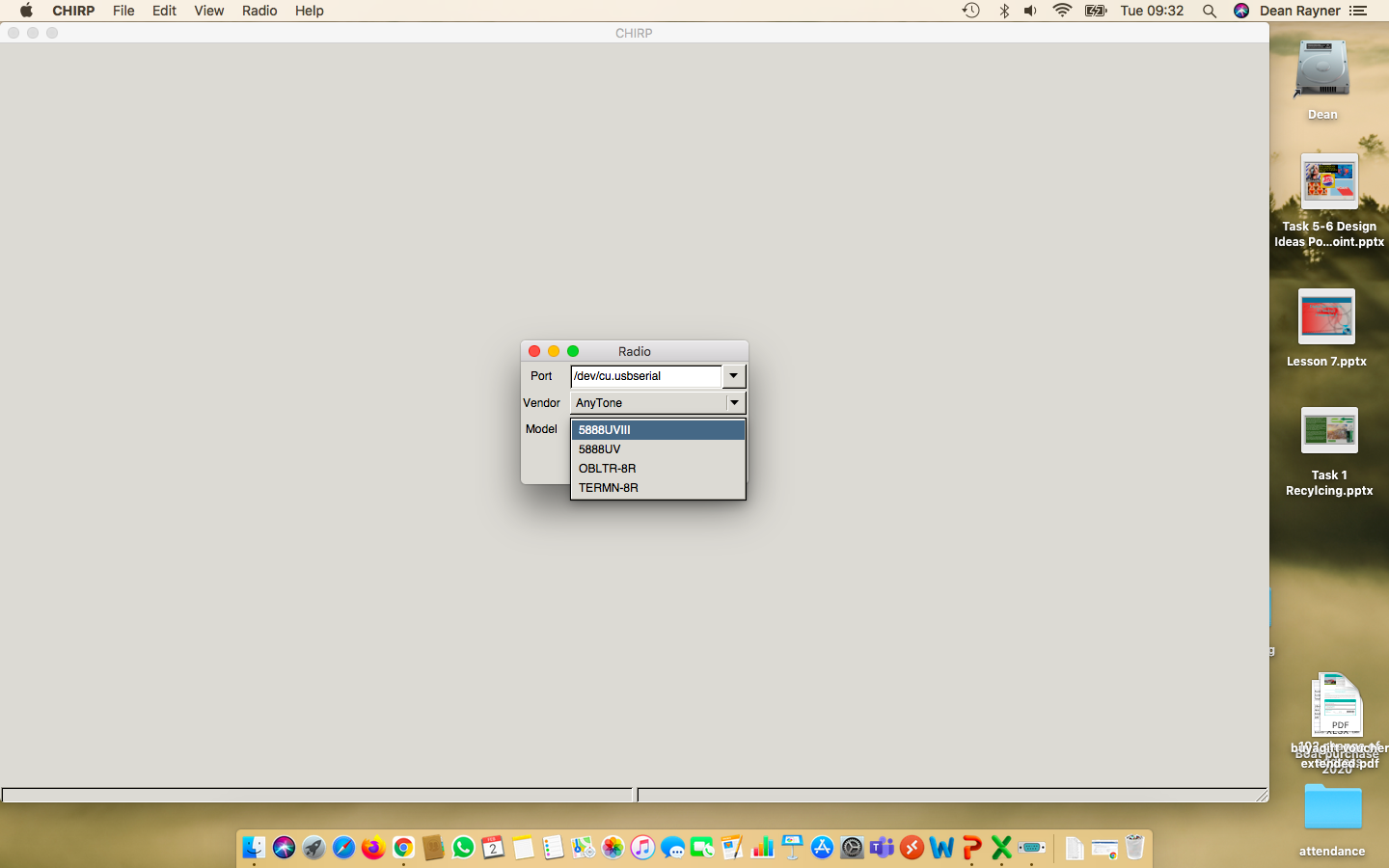Image resolution: width=1389 pixels, height=868 pixels.
Task: Open Notes from the Dock
Action: [x=523, y=848]
